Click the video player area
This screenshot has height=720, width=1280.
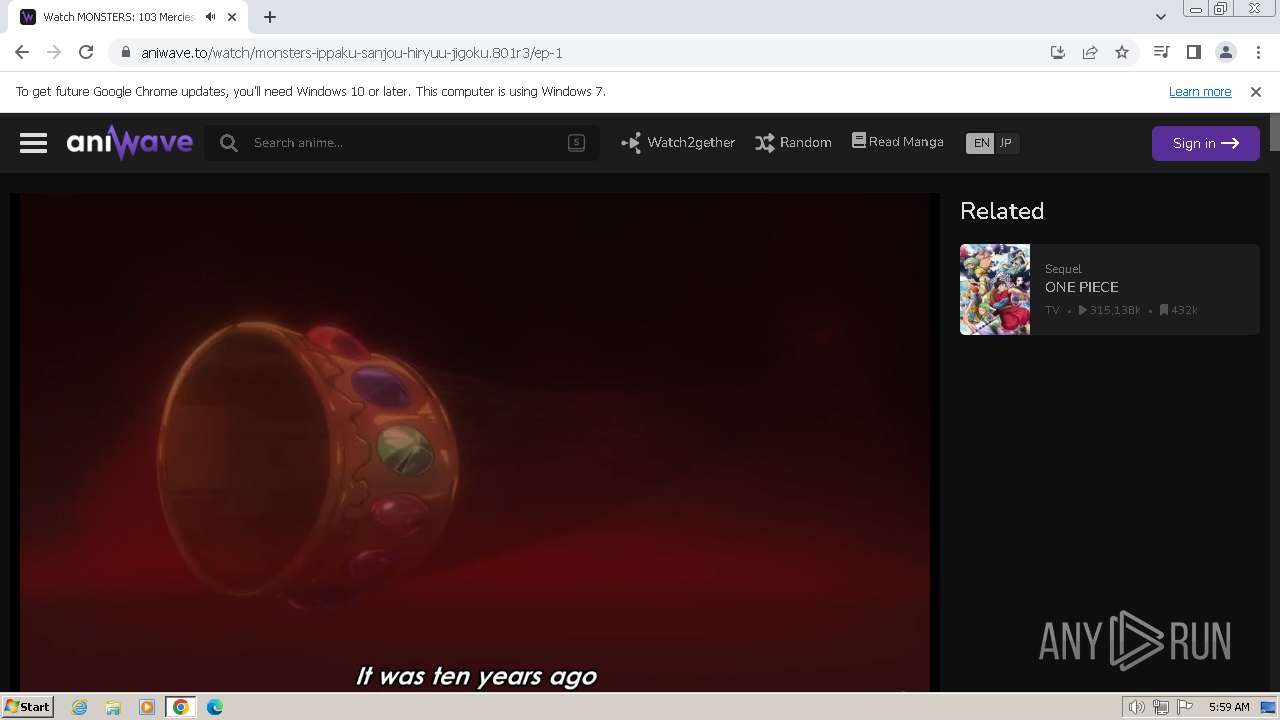tap(475, 442)
